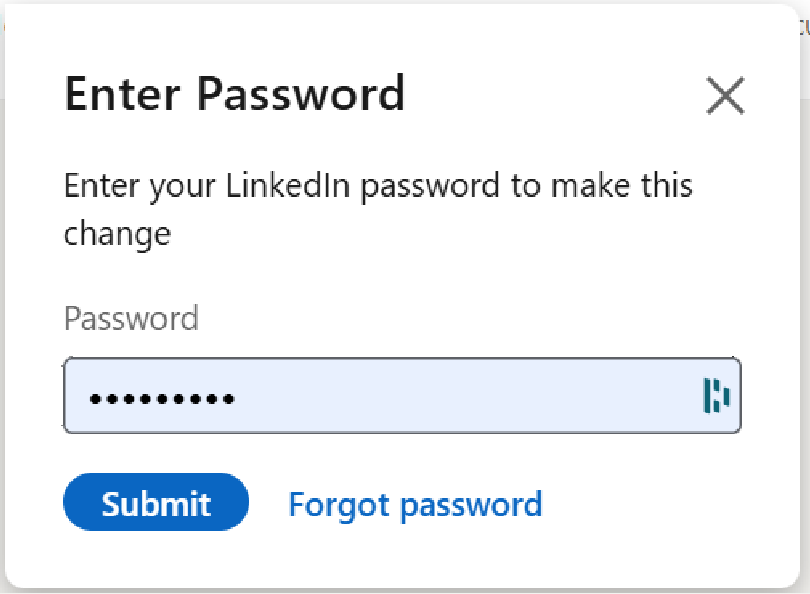Dismiss the dialog using the X icon
This screenshot has height=594, width=810.
(725, 96)
